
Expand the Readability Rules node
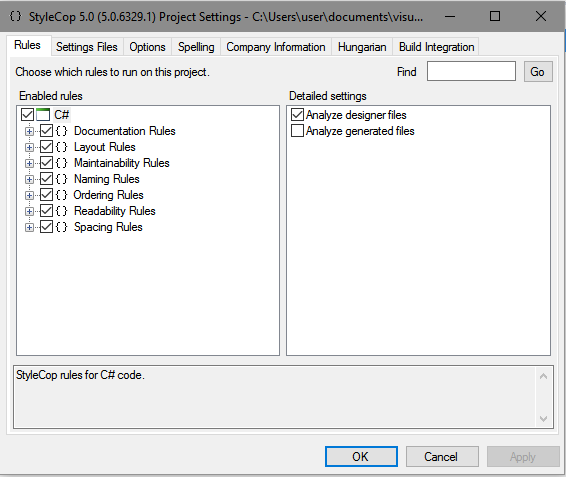30,211
